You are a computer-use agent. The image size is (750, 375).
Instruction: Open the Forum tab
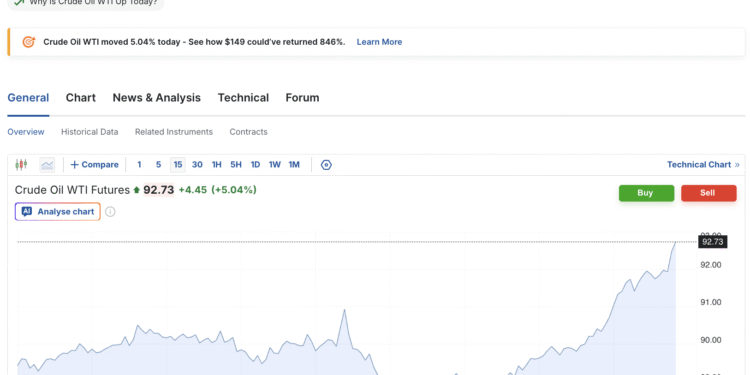click(x=302, y=98)
